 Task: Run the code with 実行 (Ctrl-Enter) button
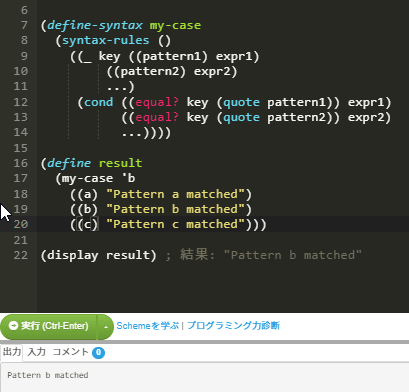pos(49,326)
